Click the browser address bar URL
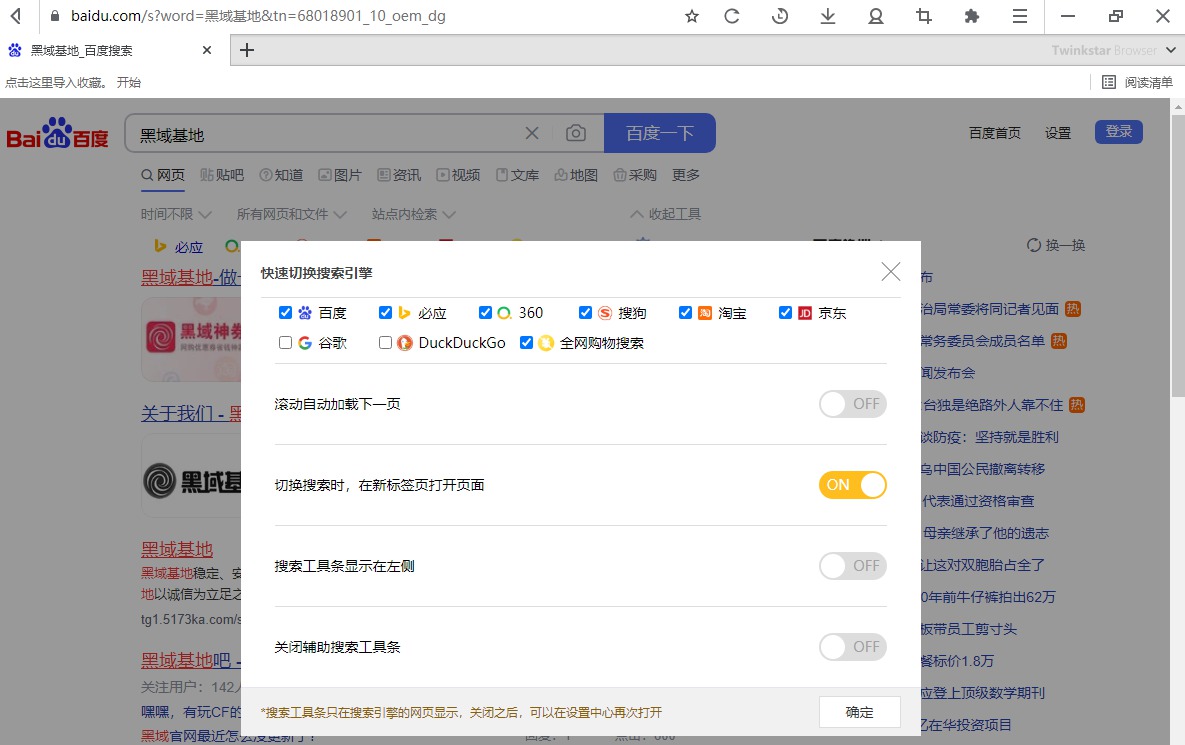 click(258, 16)
